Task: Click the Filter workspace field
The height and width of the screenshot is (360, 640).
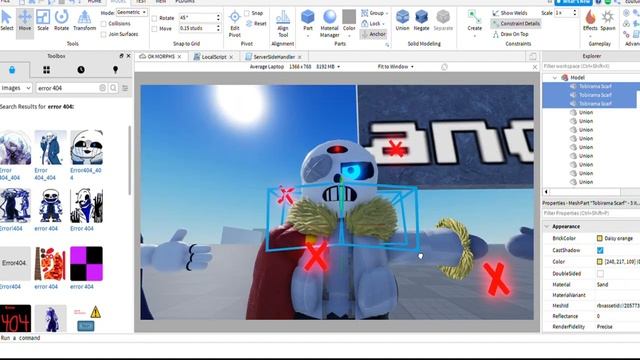Action: pos(591,66)
